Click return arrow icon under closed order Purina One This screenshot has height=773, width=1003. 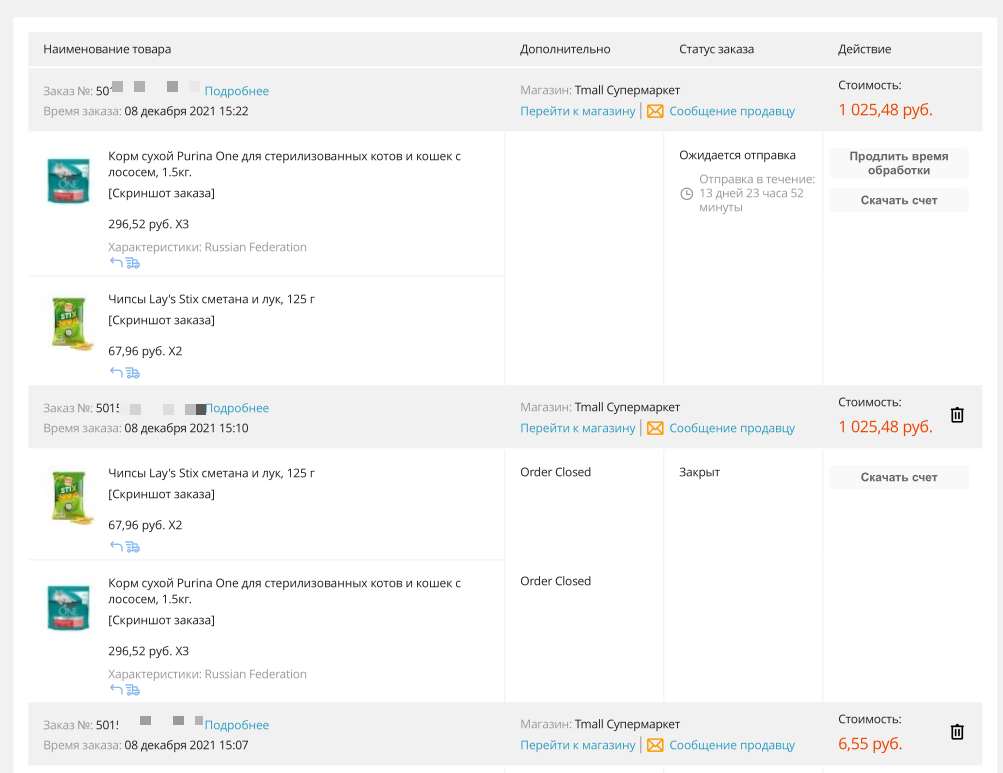coord(116,689)
